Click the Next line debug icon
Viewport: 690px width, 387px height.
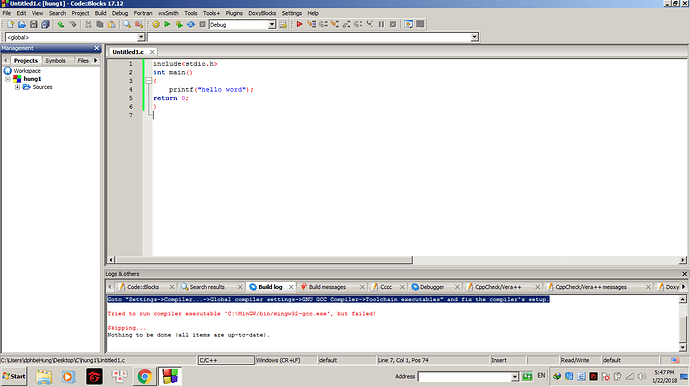[323, 24]
